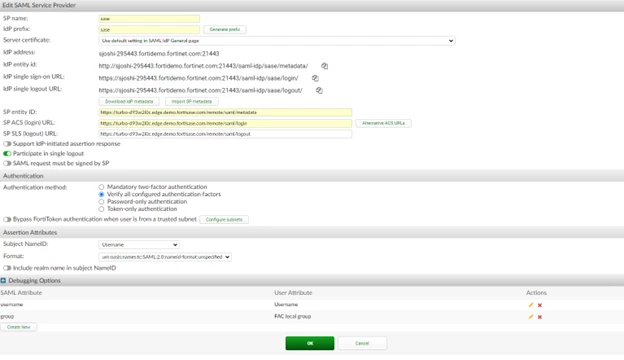The height and width of the screenshot is (360, 624).
Task: Enable SAML request must be signed by SP
Action: [x=7, y=163]
